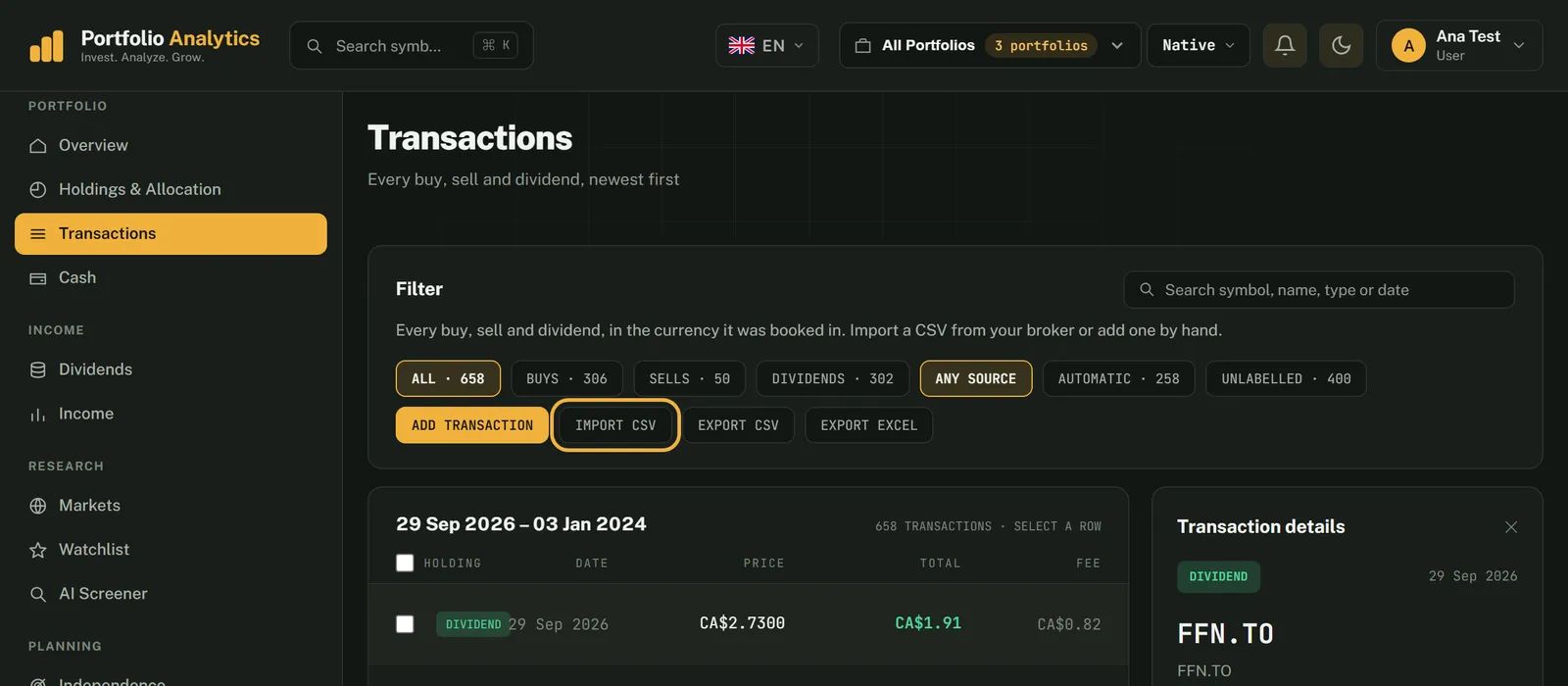Image resolution: width=1568 pixels, height=686 pixels.
Task: Open the Markets page
Action: pos(171,506)
